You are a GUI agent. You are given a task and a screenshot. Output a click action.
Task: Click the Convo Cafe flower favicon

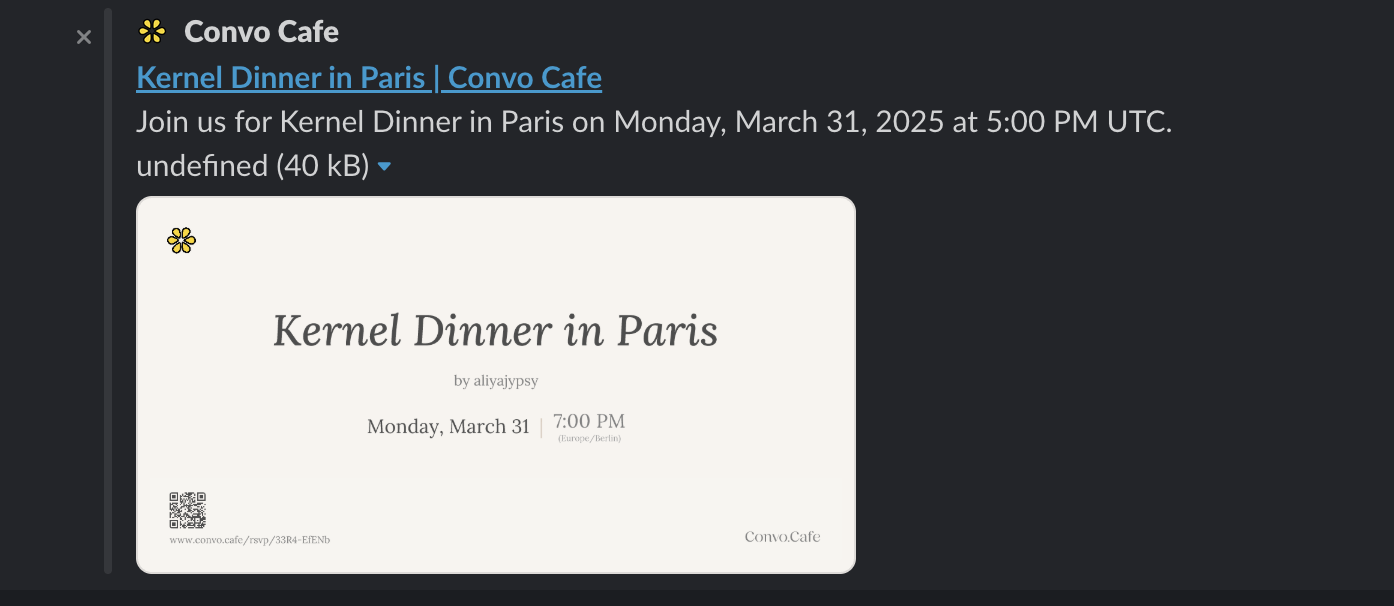pos(152,32)
